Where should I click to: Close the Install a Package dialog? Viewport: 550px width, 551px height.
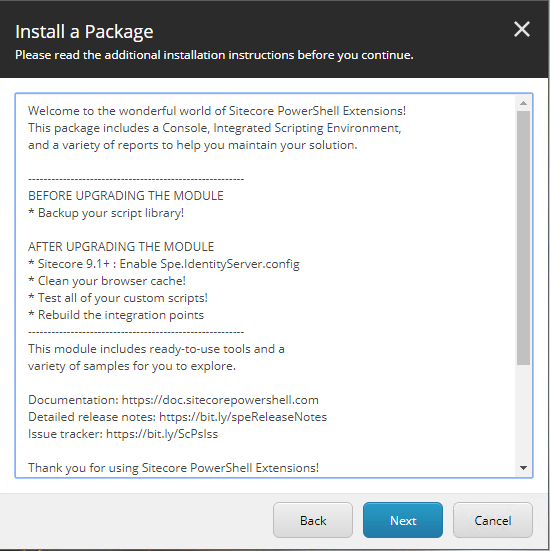point(522,29)
